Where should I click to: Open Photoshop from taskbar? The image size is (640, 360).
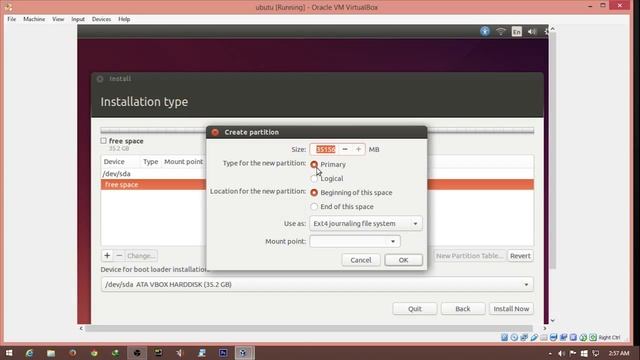point(223,353)
